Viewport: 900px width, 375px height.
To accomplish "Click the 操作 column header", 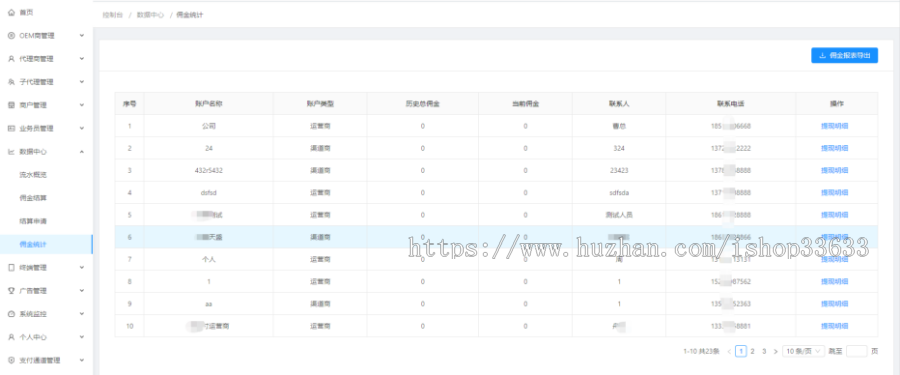I will point(837,104).
